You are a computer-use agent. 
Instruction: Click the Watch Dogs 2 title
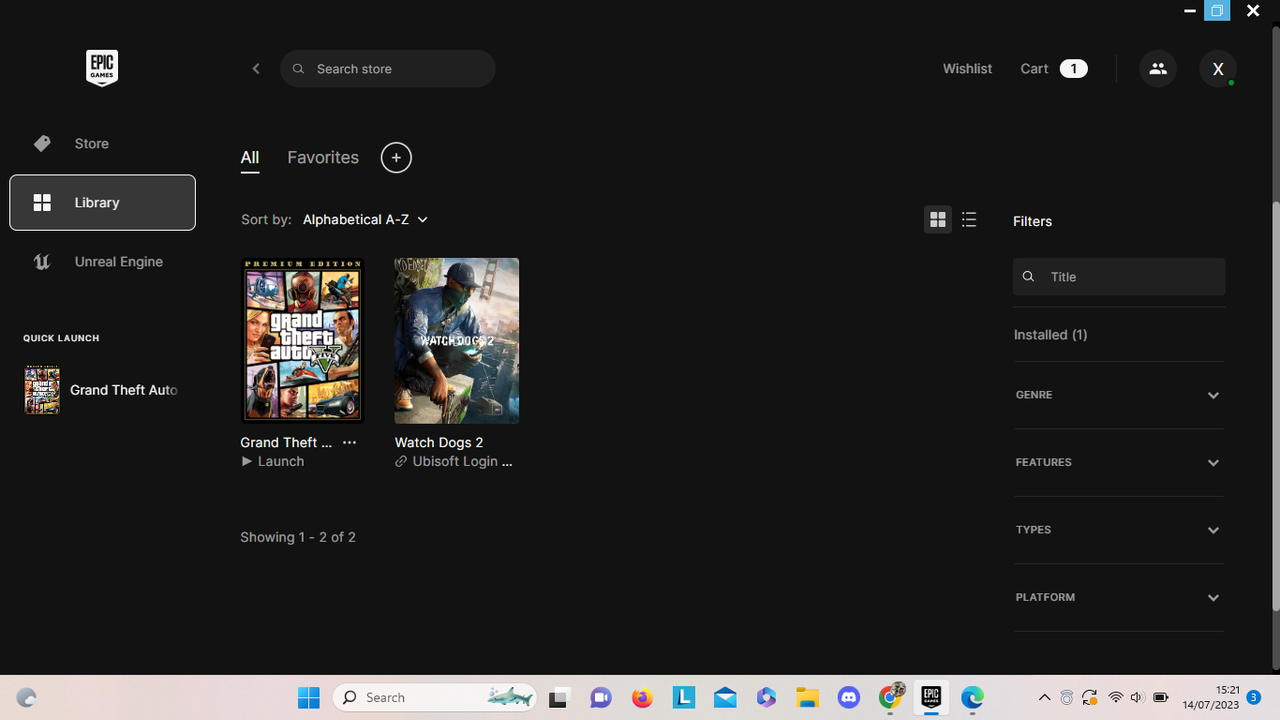point(439,442)
